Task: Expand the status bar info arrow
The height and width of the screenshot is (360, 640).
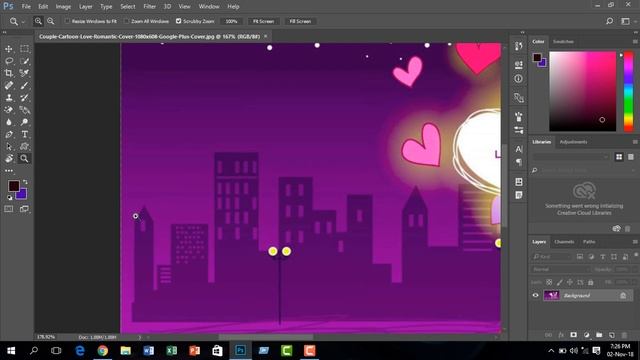Action: (x=140, y=337)
